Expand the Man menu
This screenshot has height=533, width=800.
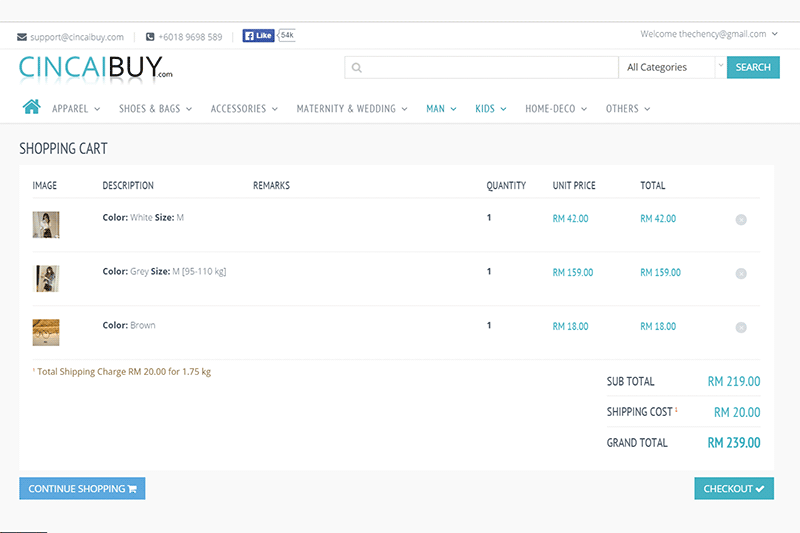[441, 109]
